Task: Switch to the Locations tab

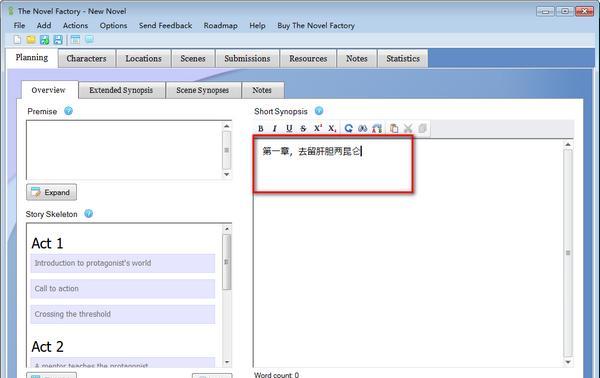Action: (x=143, y=59)
